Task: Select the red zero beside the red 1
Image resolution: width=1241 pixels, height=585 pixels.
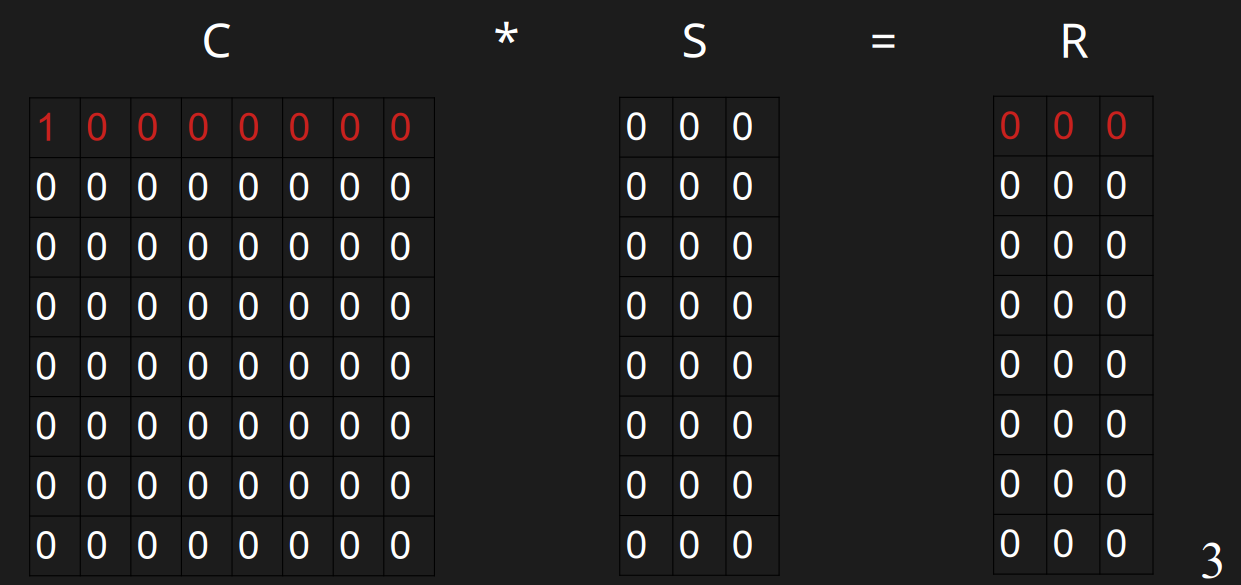Action: [x=97, y=128]
